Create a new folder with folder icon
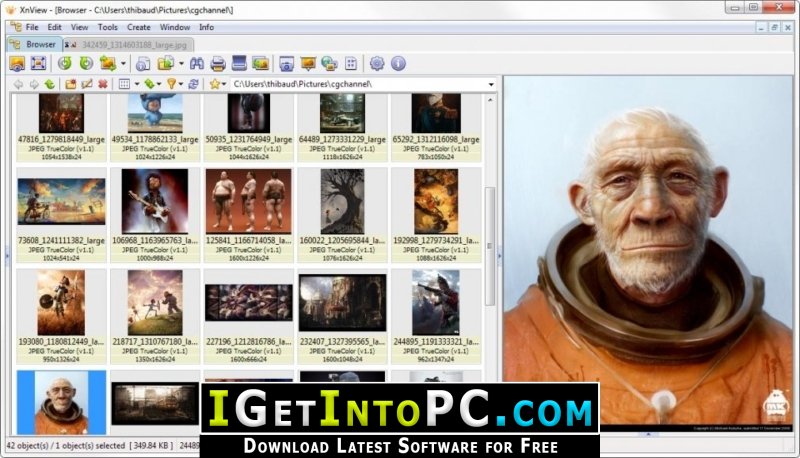This screenshot has width=800, height=458. coord(70,84)
